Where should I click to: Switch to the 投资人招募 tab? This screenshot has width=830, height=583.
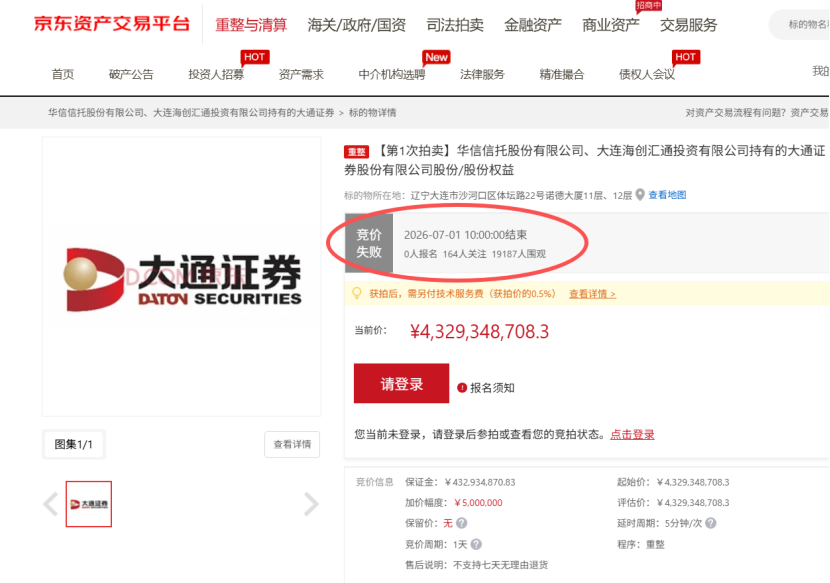point(216,74)
